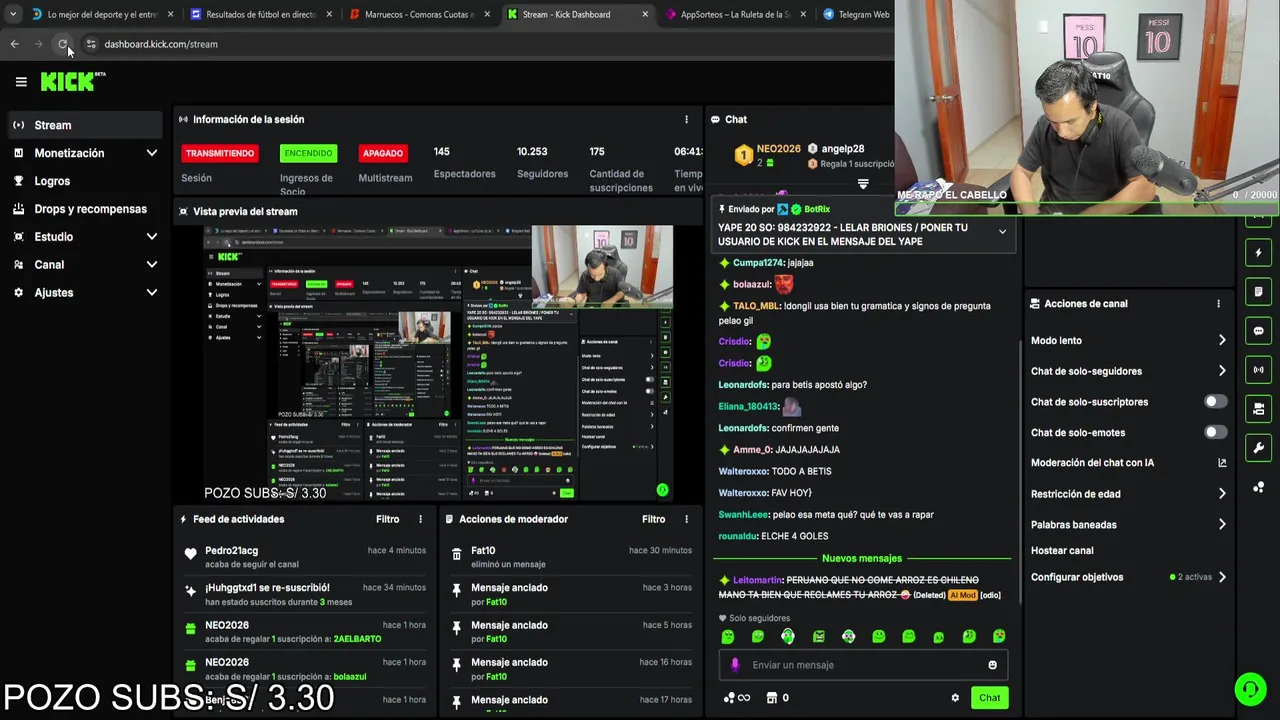The image size is (1280, 720).
Task: Click the channel actions widget icon
Action: coord(1258,409)
